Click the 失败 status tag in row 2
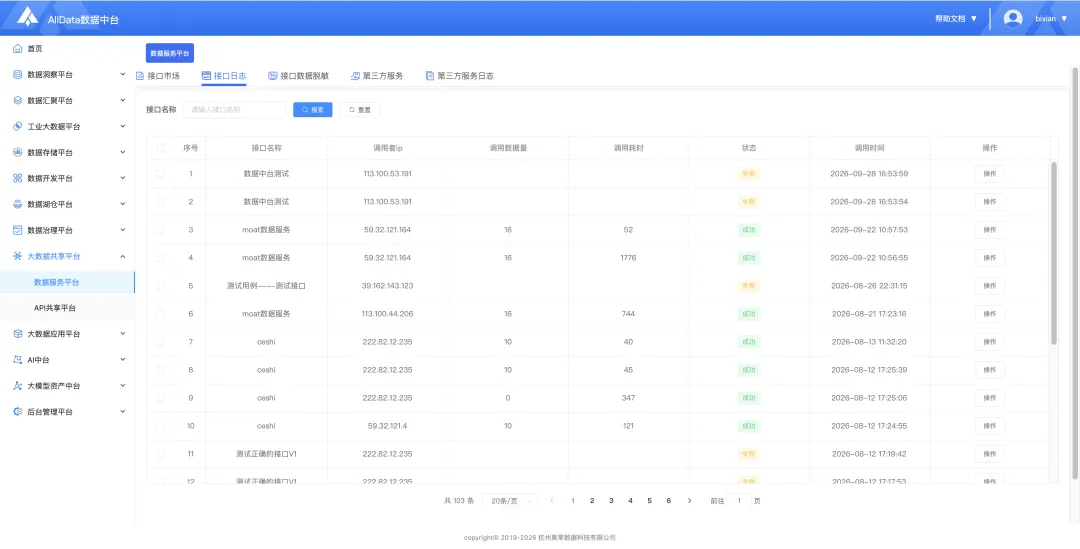The width and height of the screenshot is (1080, 549). pyautogui.click(x=749, y=202)
